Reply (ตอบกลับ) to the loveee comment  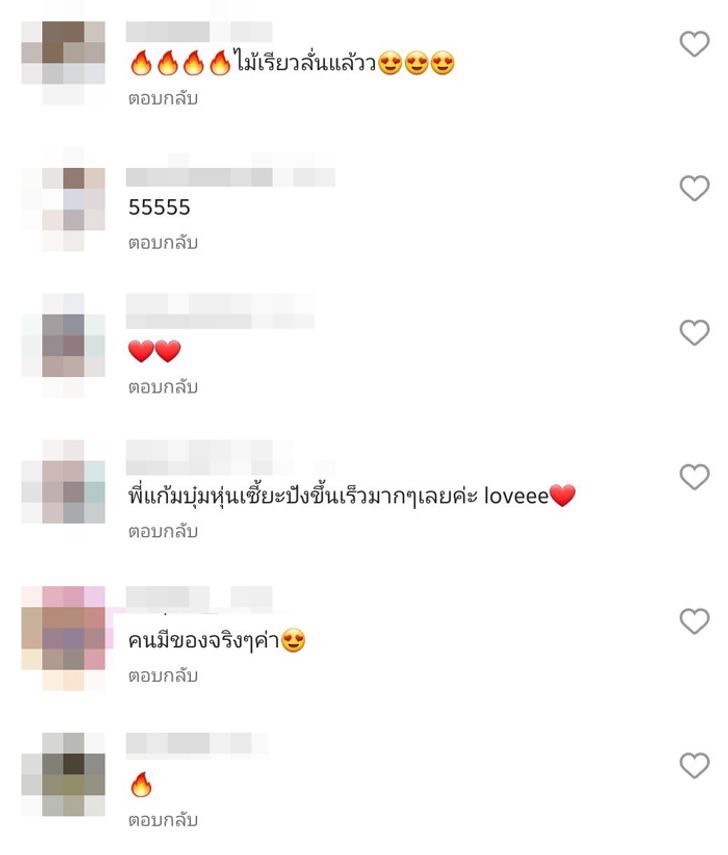pos(163,532)
